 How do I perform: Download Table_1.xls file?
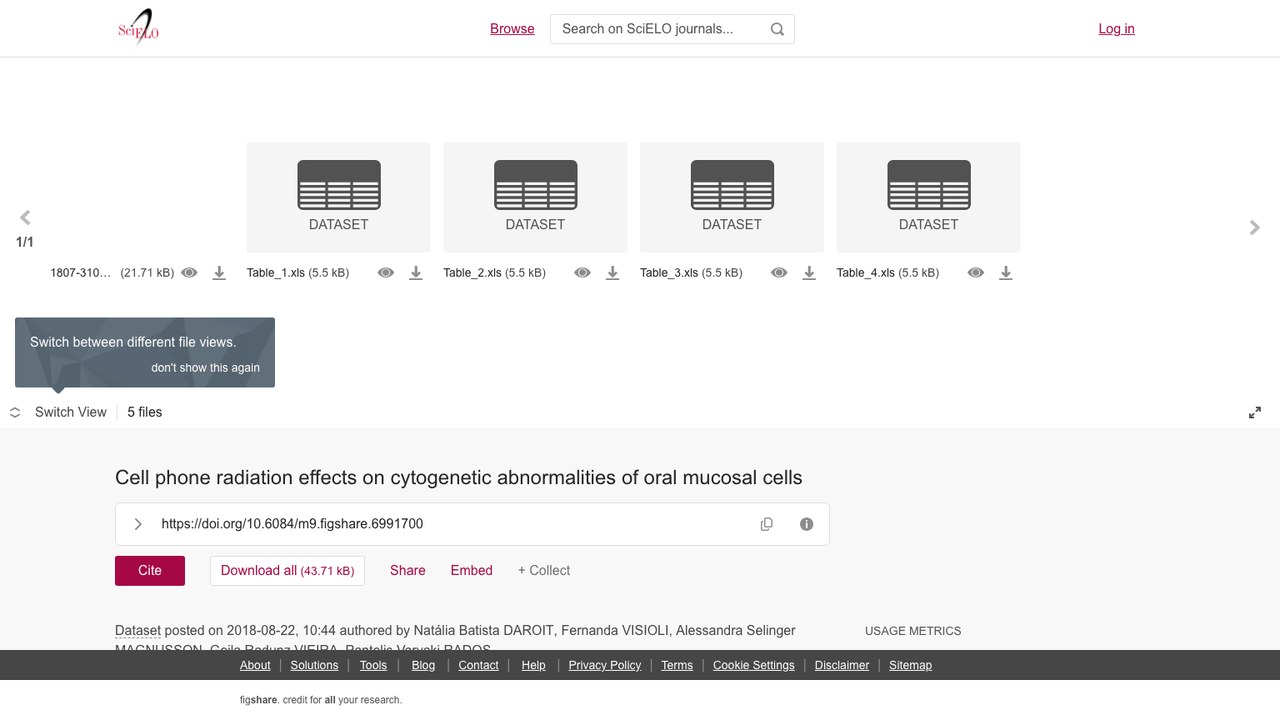coord(416,273)
